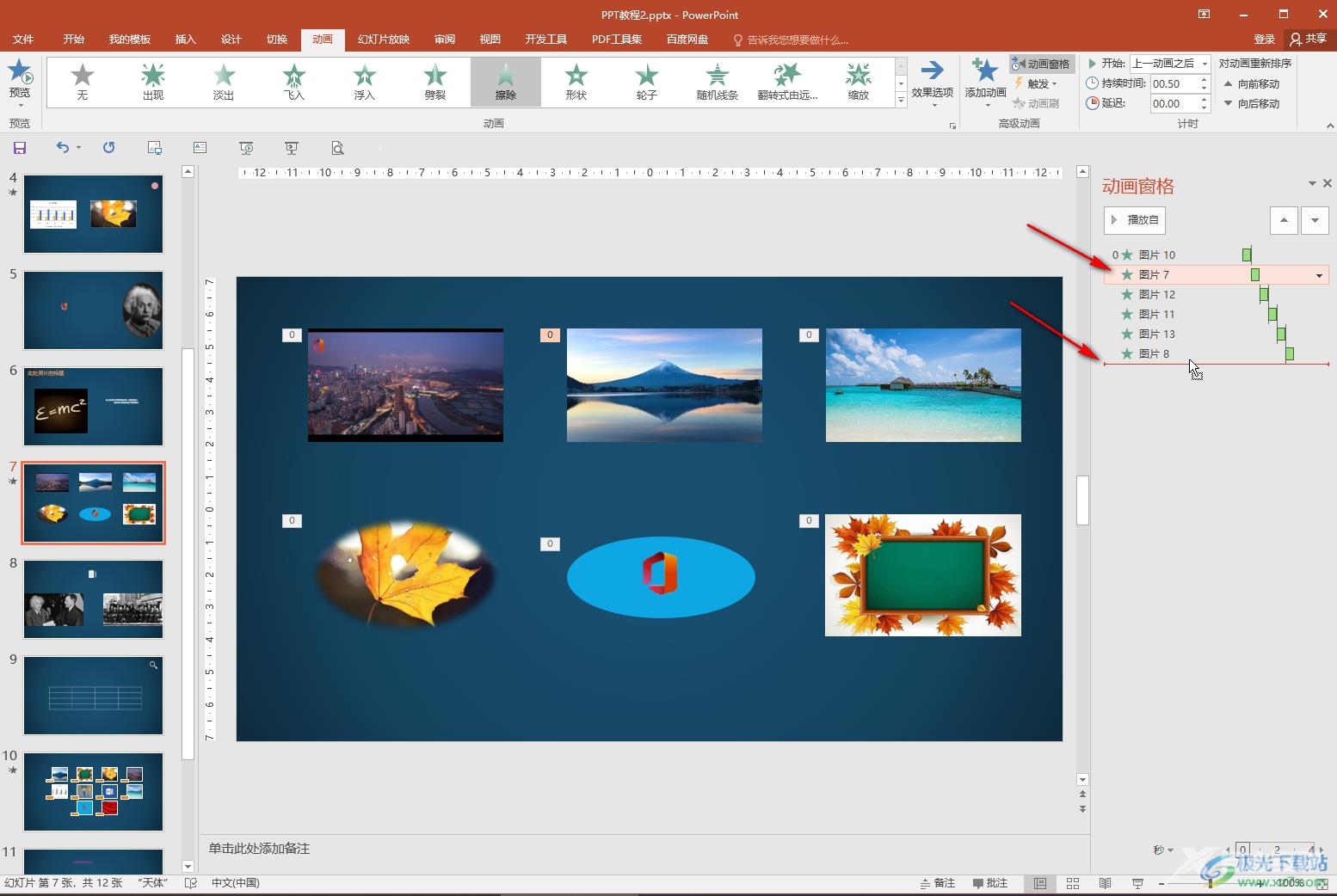The width and height of the screenshot is (1337, 896).
Task: Open 添加动画 add animation gallery
Action: coord(985,82)
